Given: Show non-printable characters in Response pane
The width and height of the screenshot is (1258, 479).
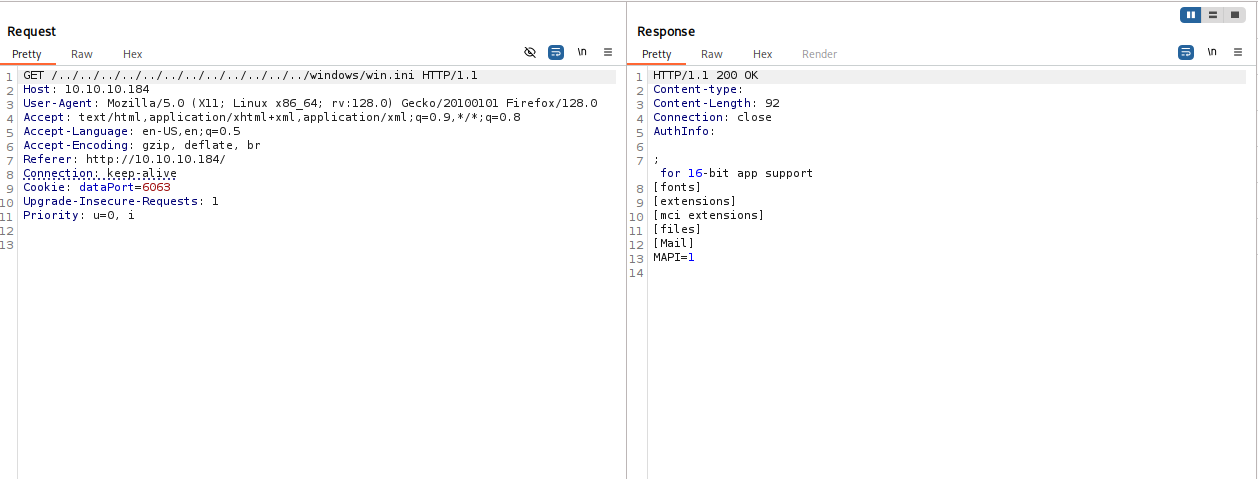Looking at the screenshot, I should [x=1212, y=52].
